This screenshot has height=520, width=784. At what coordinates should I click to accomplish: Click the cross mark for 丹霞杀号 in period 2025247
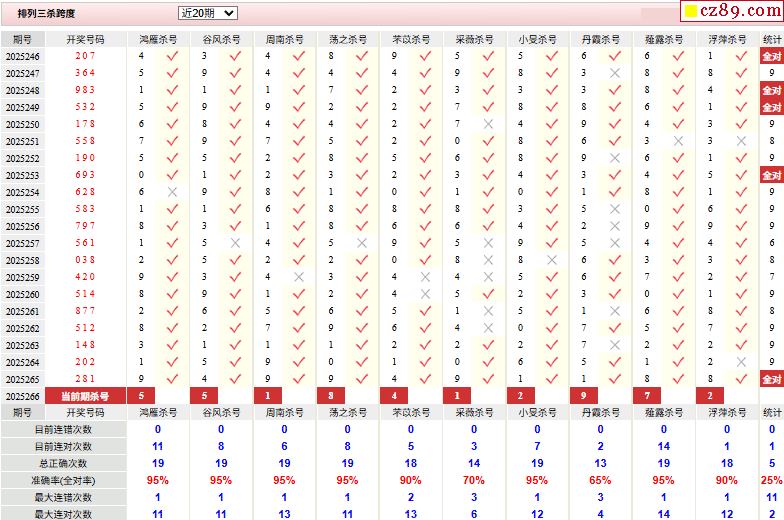(x=614, y=73)
